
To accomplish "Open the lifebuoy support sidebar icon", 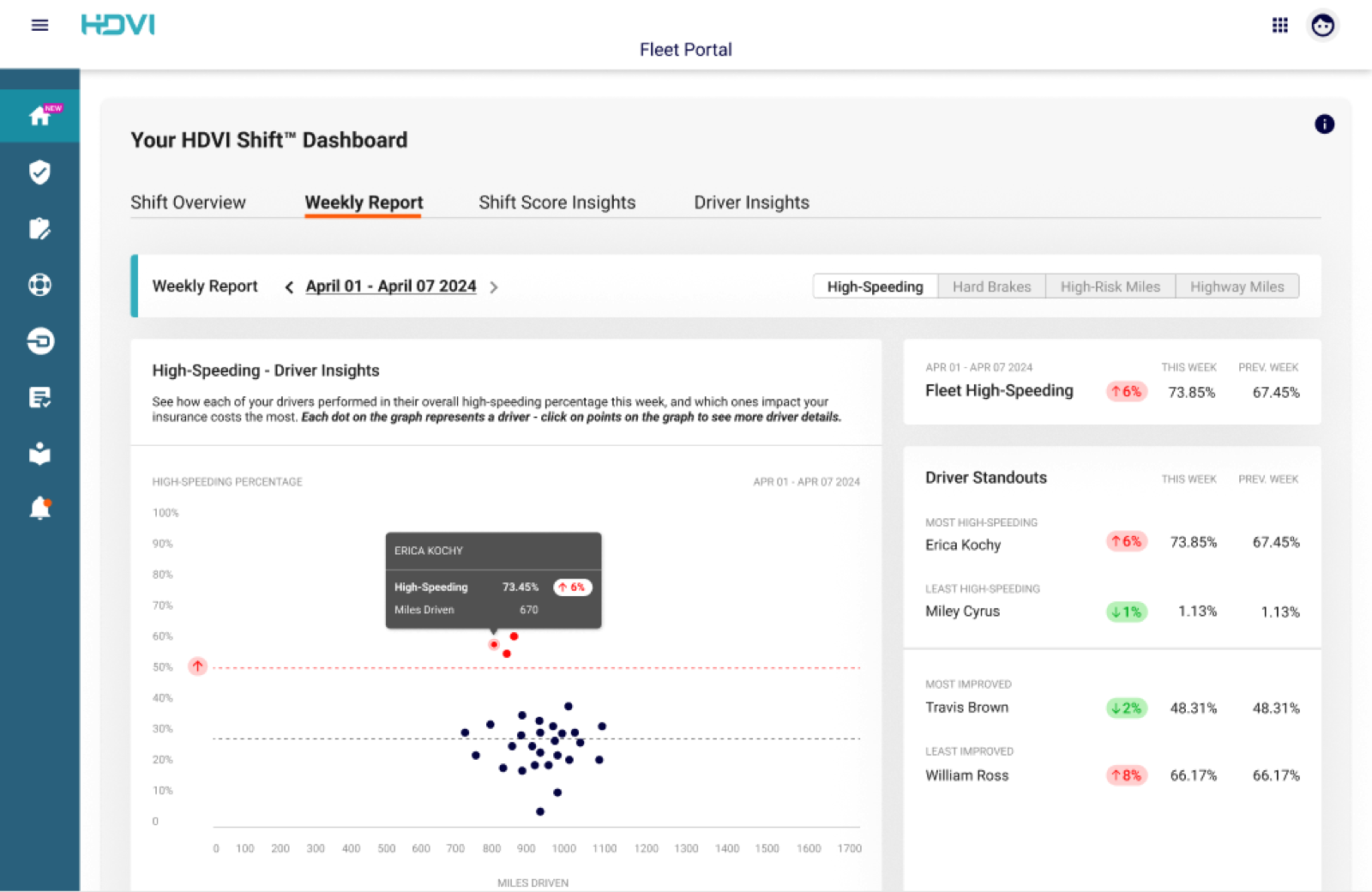I will click(x=39, y=285).
